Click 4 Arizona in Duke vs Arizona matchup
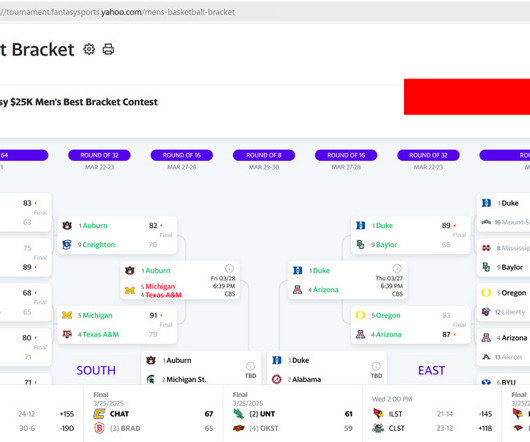The image size is (530, 442). click(323, 290)
